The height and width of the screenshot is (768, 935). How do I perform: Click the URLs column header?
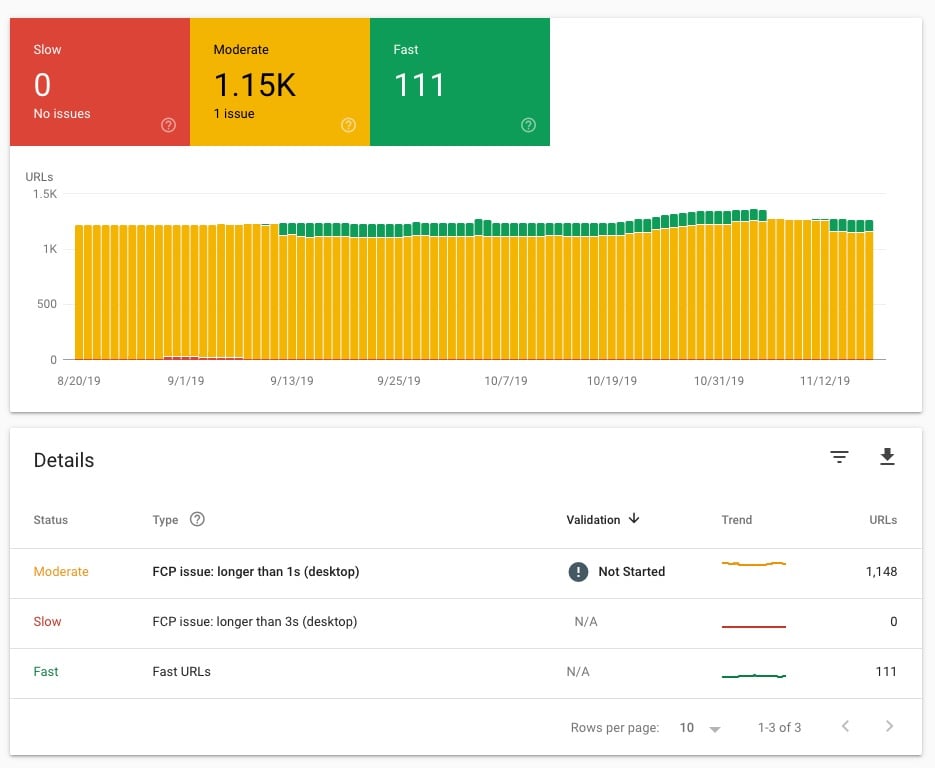click(883, 520)
